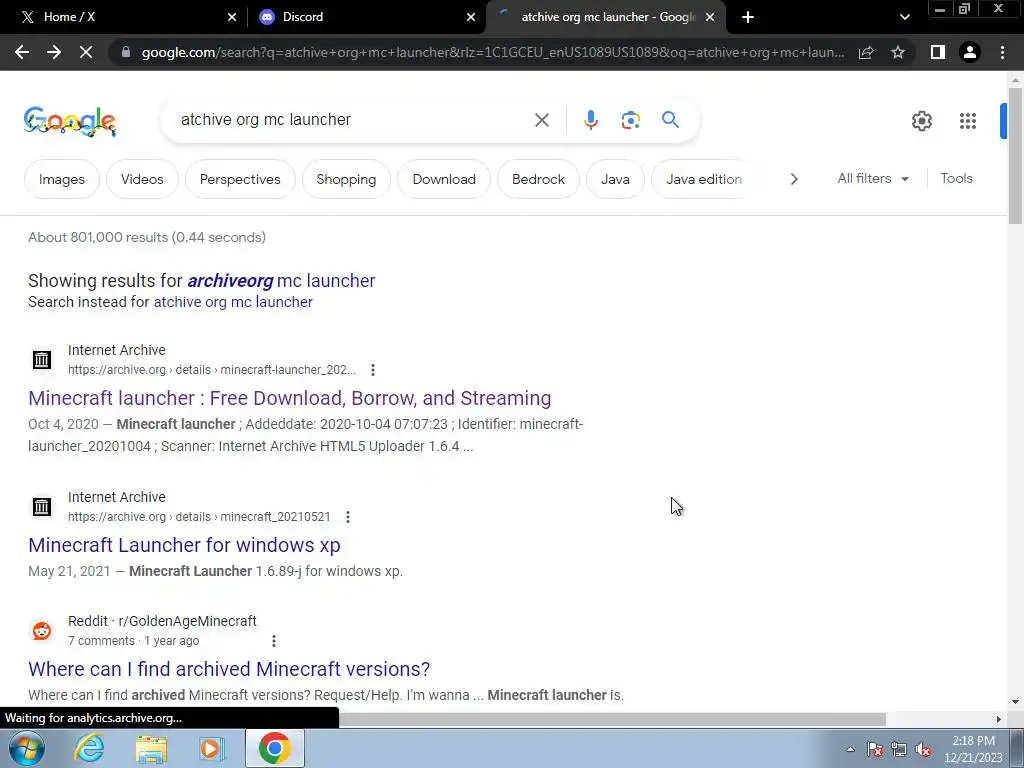Apply the Java filter chip
Screen dimensions: 1024x768
coord(615,179)
